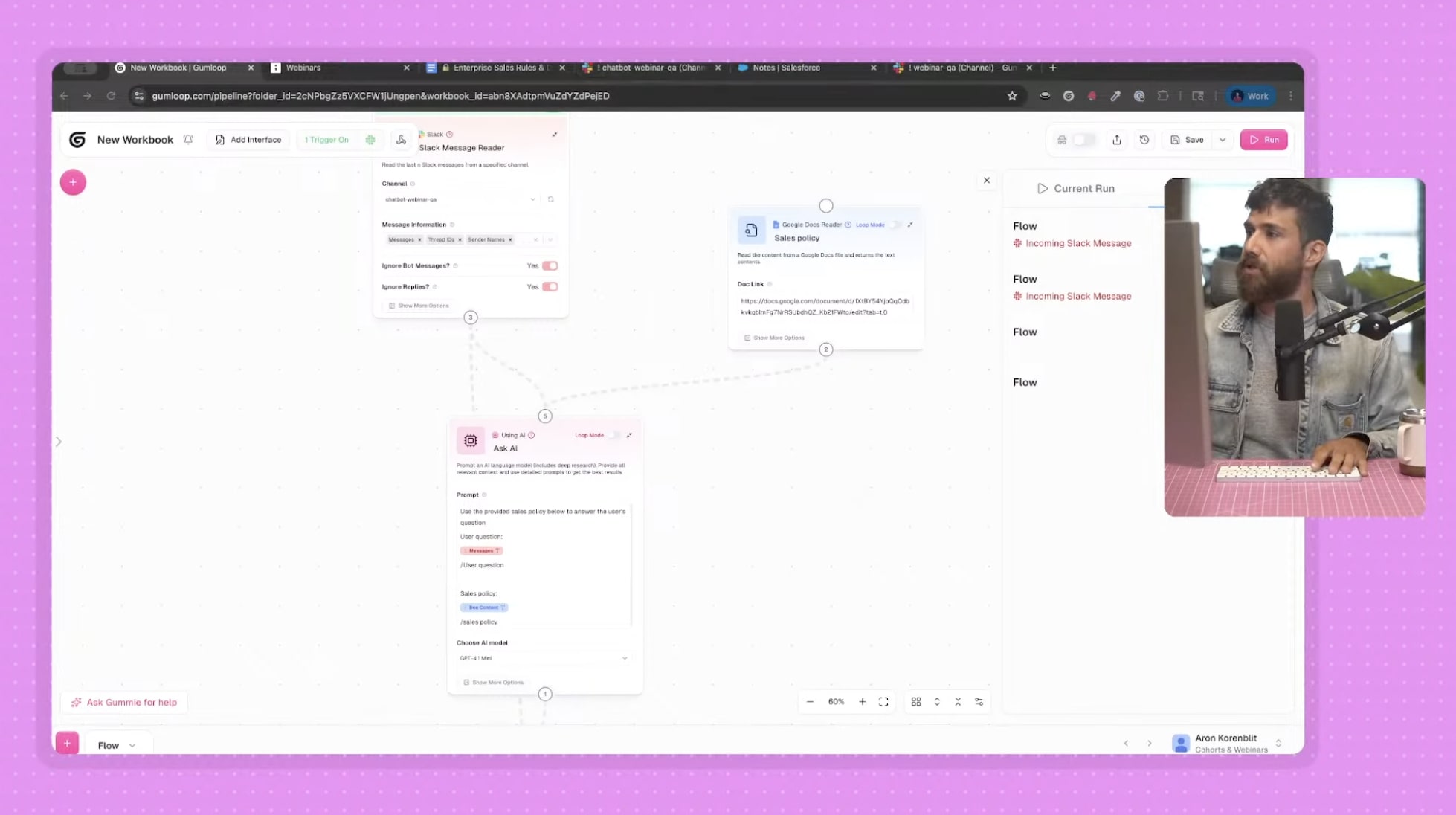Click the Doc Link URL field
This screenshot has height=815, width=1456.
[x=825, y=306]
